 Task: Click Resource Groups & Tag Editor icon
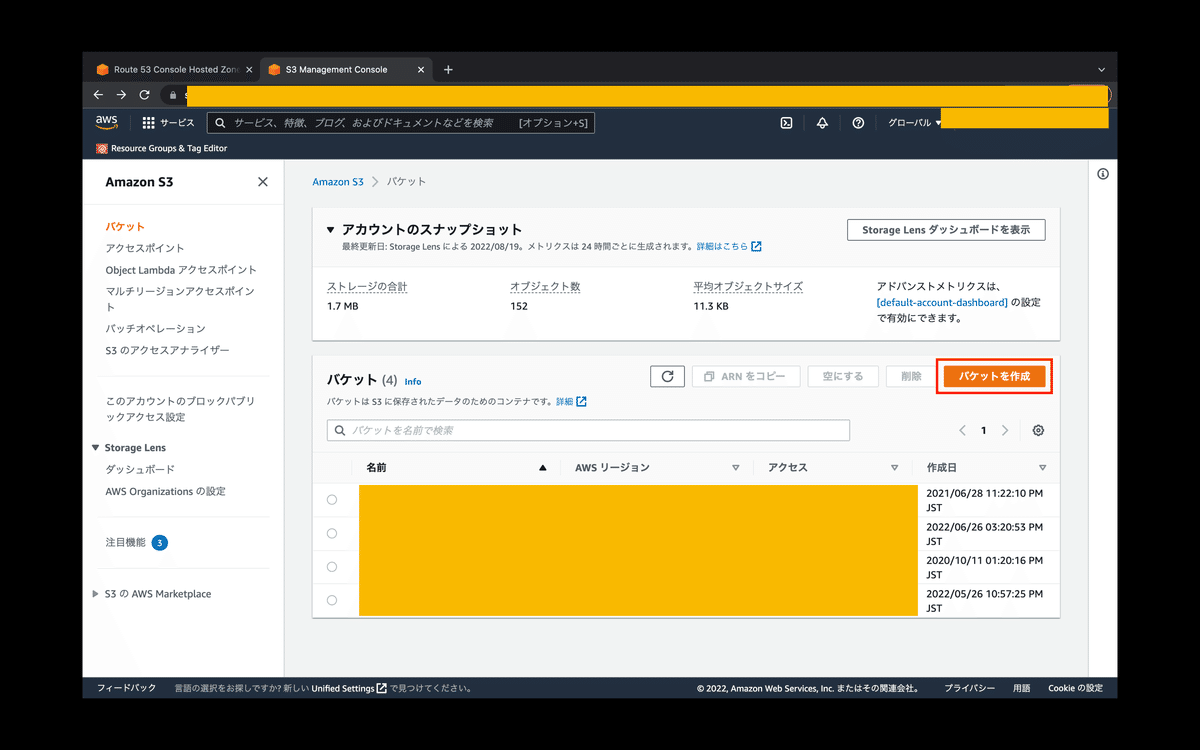[102, 148]
